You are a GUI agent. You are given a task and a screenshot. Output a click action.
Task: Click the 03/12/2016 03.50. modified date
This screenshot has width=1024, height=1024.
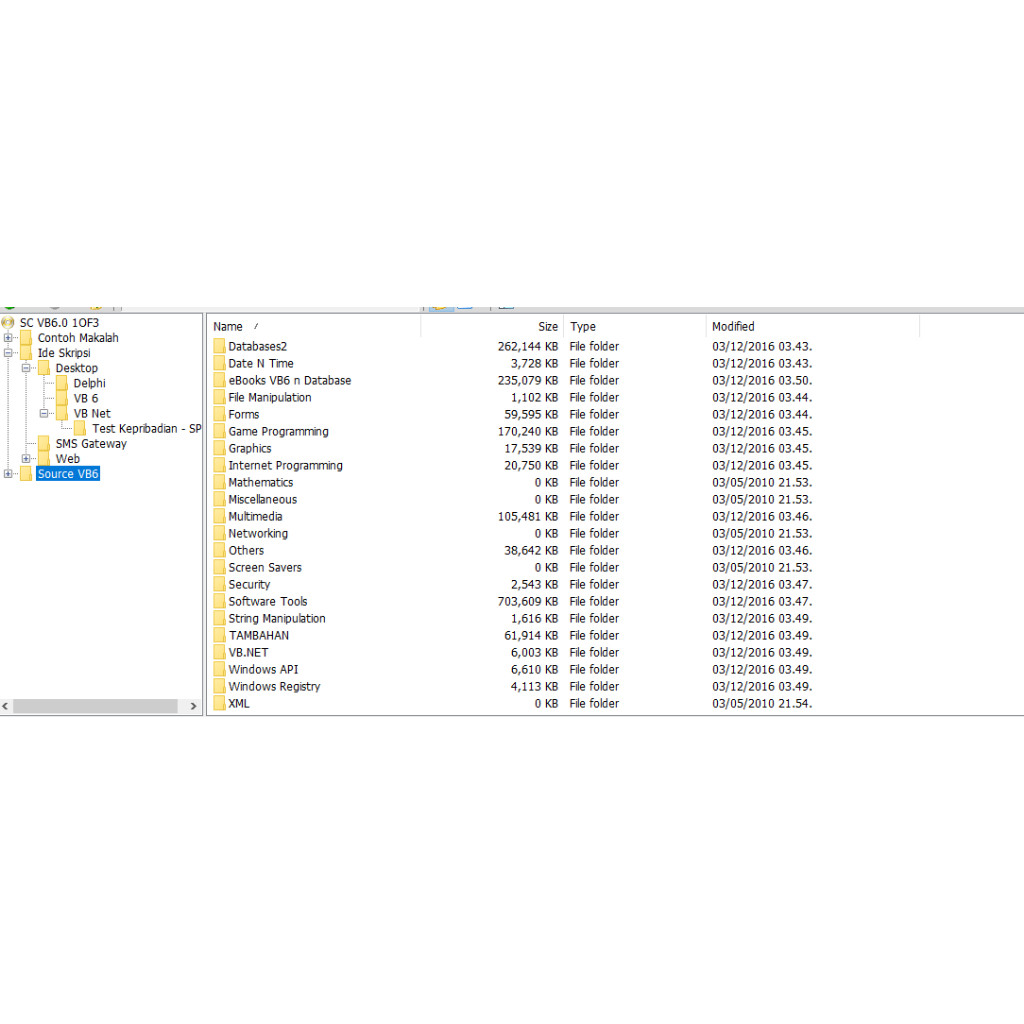coord(762,380)
